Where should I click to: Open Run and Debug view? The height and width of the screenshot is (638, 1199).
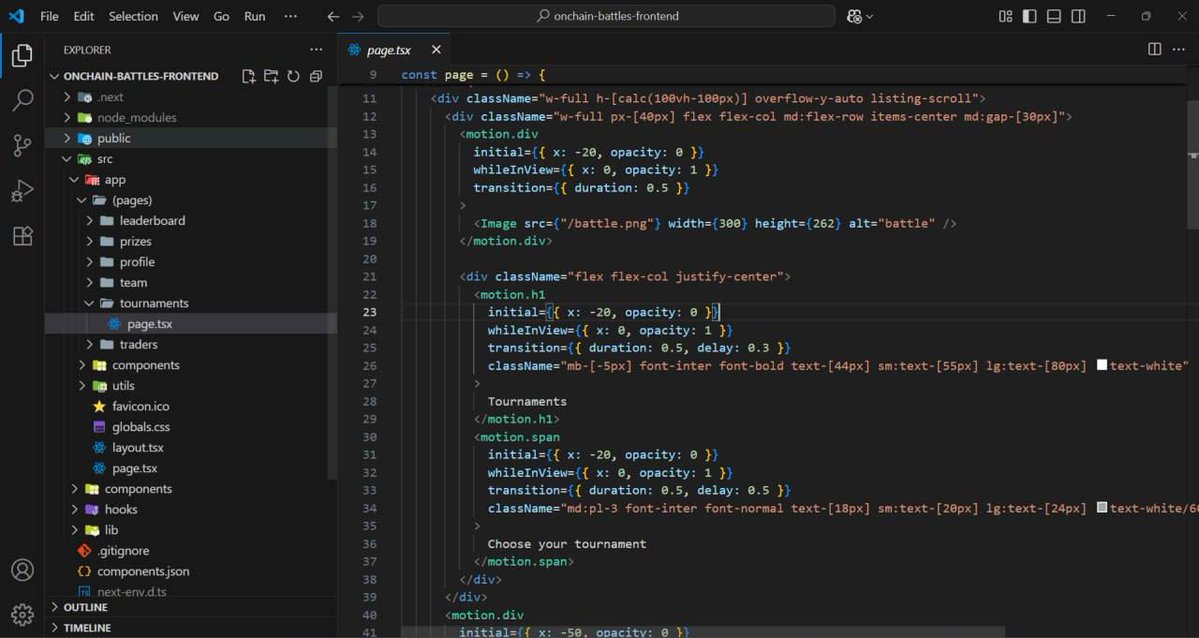point(22,190)
